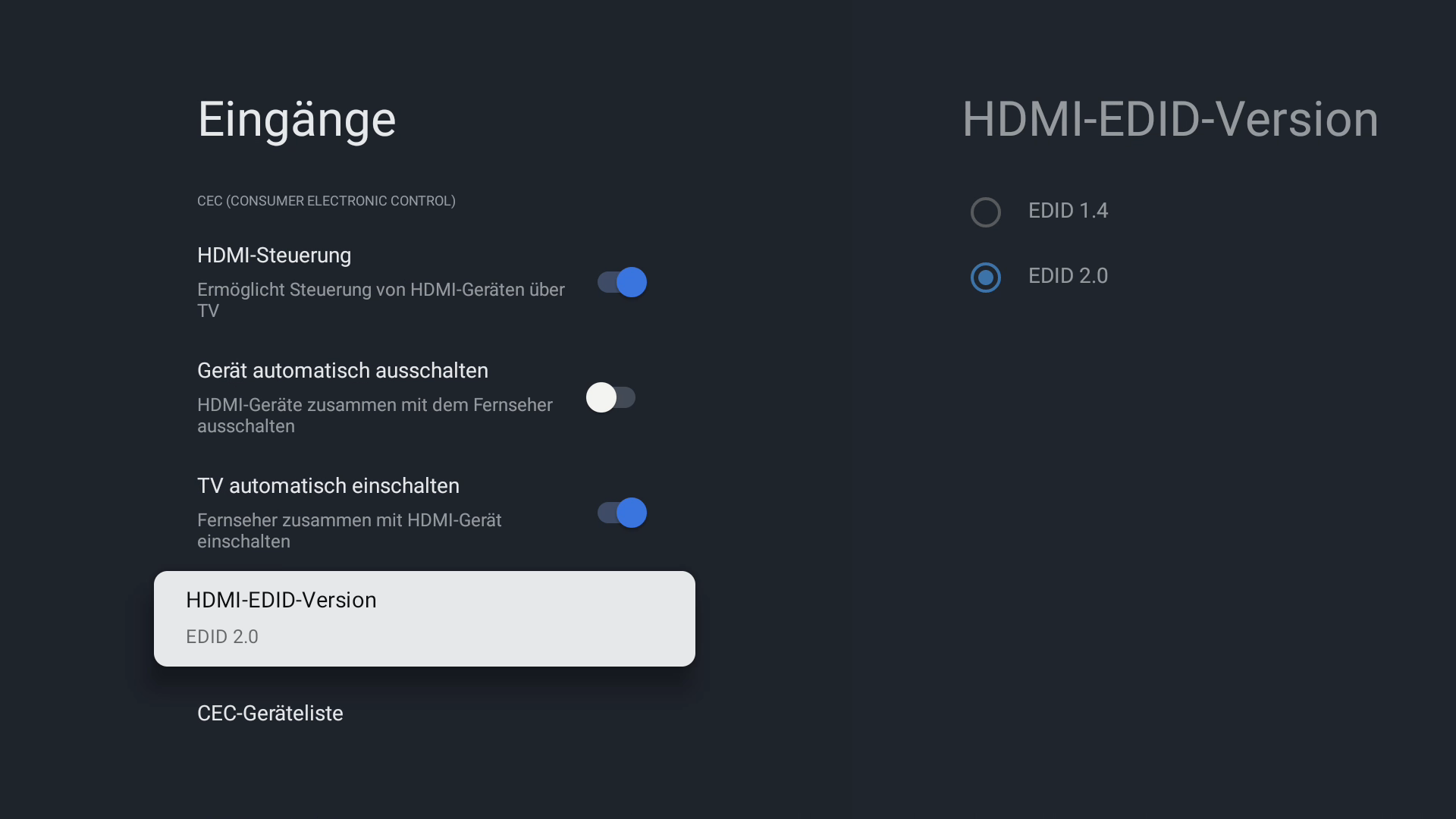Click the EDID 2.0 option label
1456x819 pixels.
(1068, 276)
